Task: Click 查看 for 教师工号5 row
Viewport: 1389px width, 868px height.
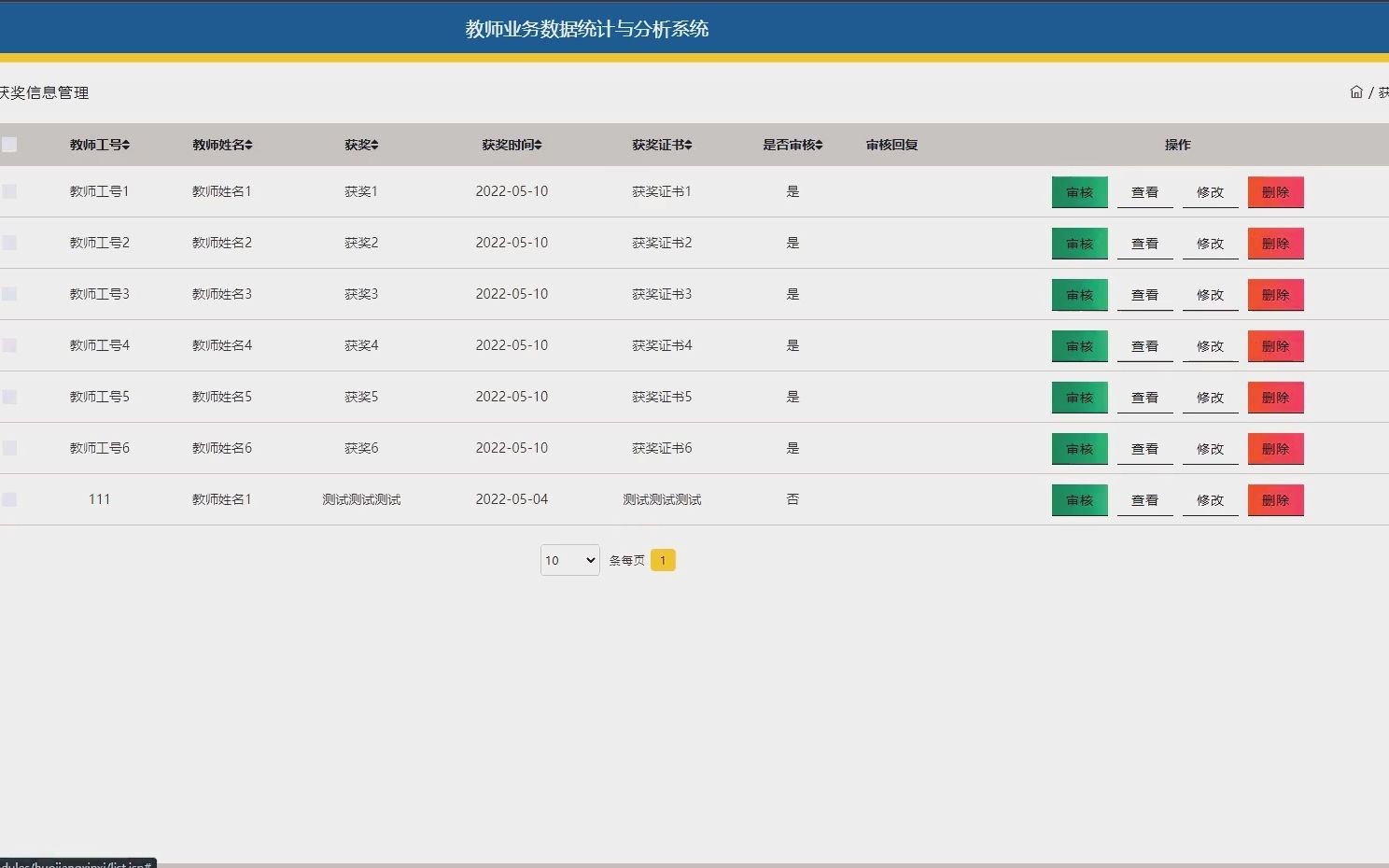Action: (1145, 398)
